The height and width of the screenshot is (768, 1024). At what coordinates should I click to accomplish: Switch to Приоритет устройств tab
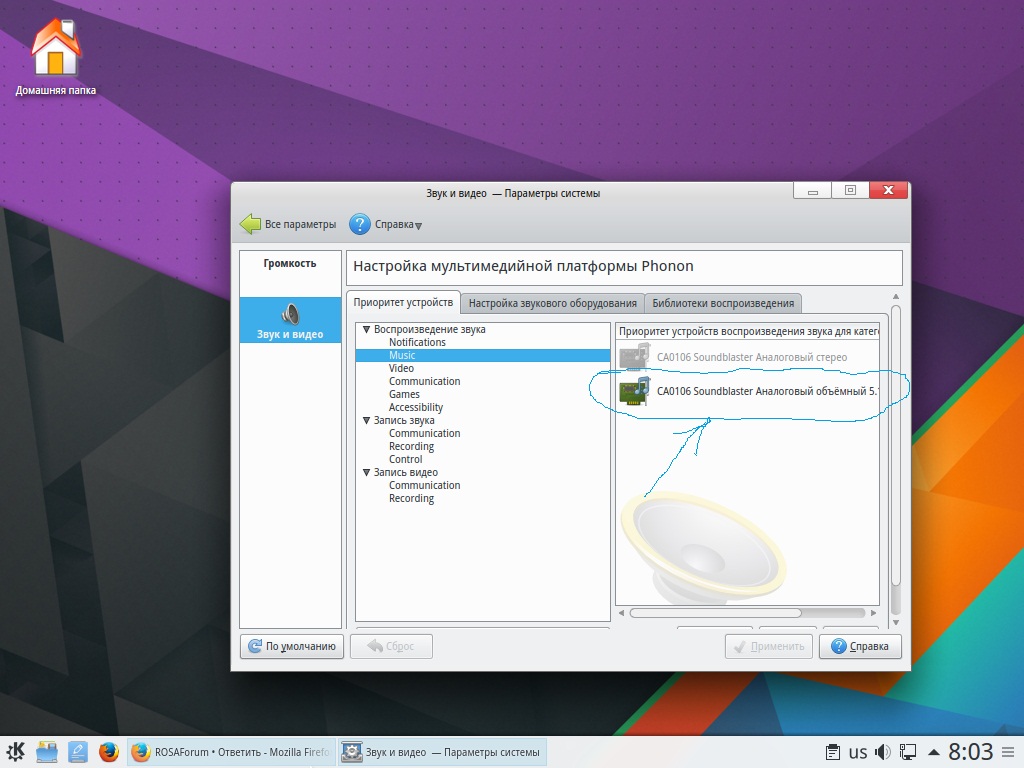pos(403,302)
